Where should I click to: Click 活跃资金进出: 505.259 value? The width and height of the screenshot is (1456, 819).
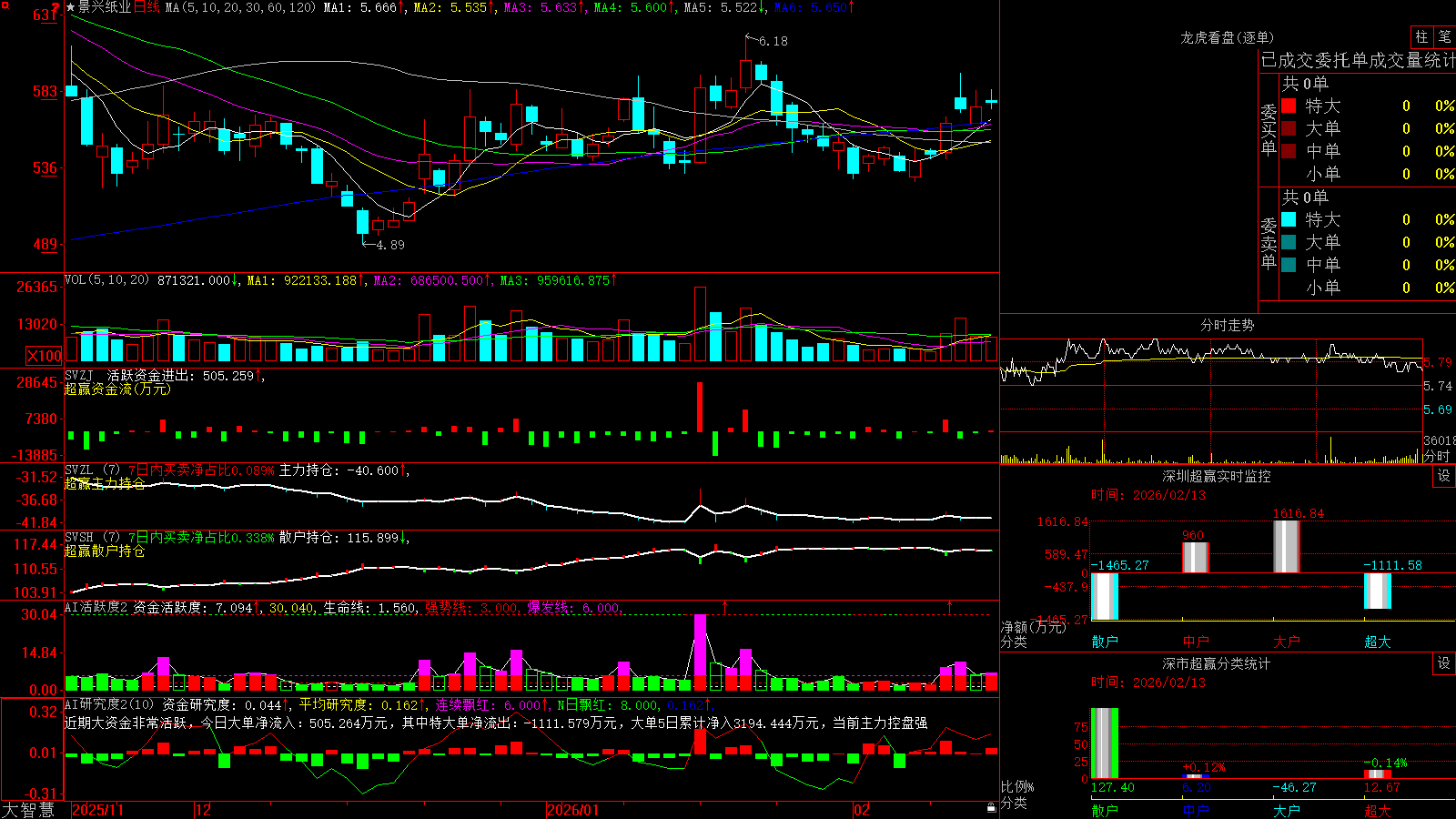(x=185, y=375)
